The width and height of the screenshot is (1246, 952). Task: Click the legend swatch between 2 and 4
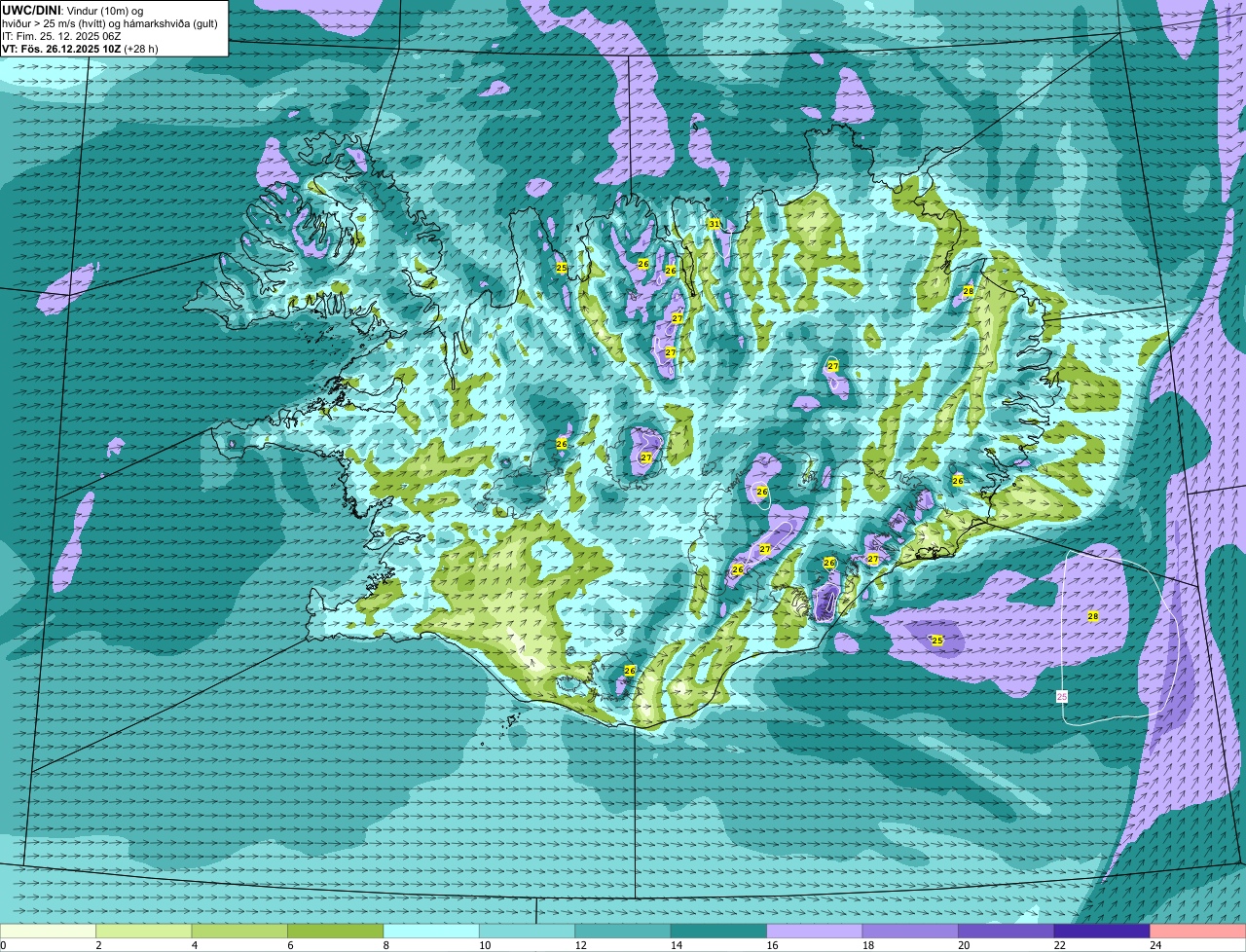pyautogui.click(x=145, y=931)
